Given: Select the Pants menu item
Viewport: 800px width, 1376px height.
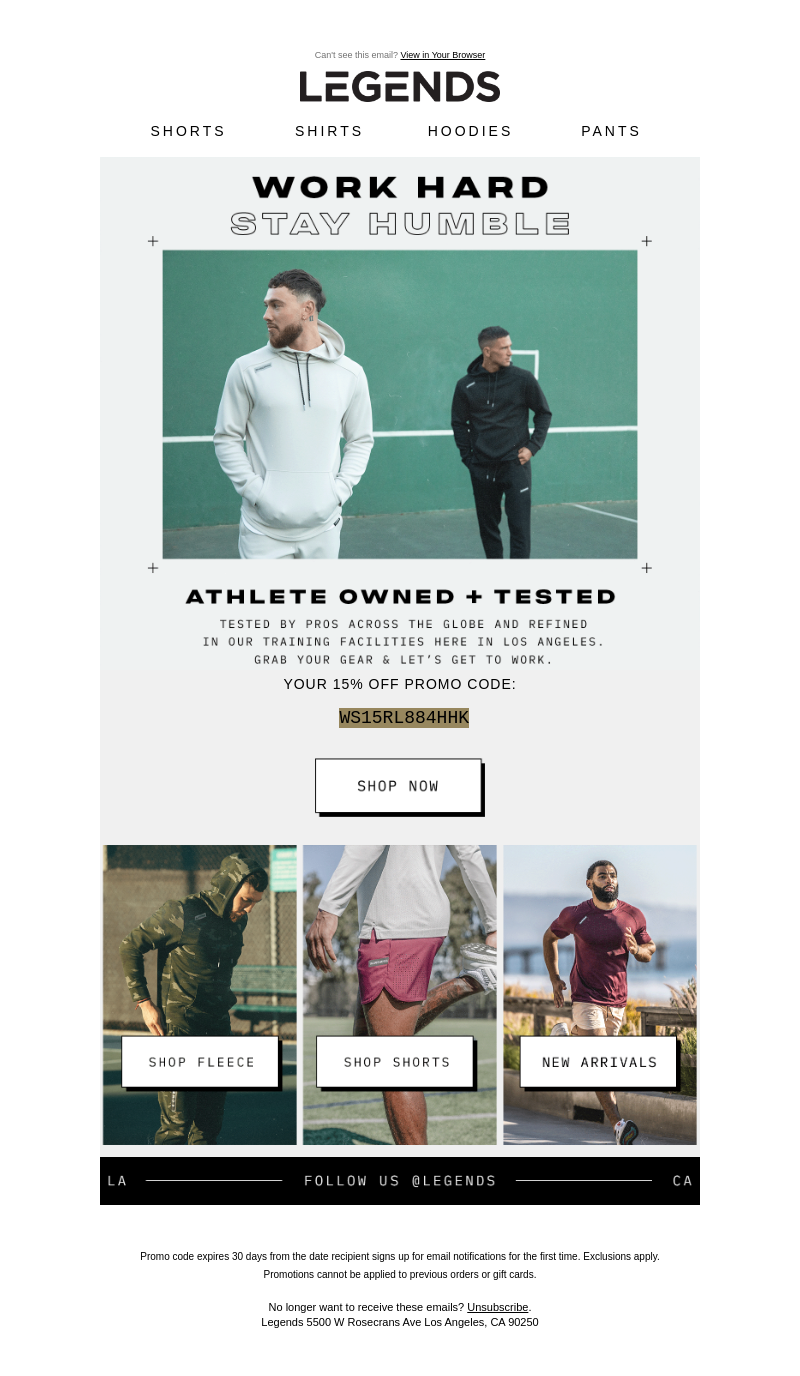Looking at the screenshot, I should [611, 131].
